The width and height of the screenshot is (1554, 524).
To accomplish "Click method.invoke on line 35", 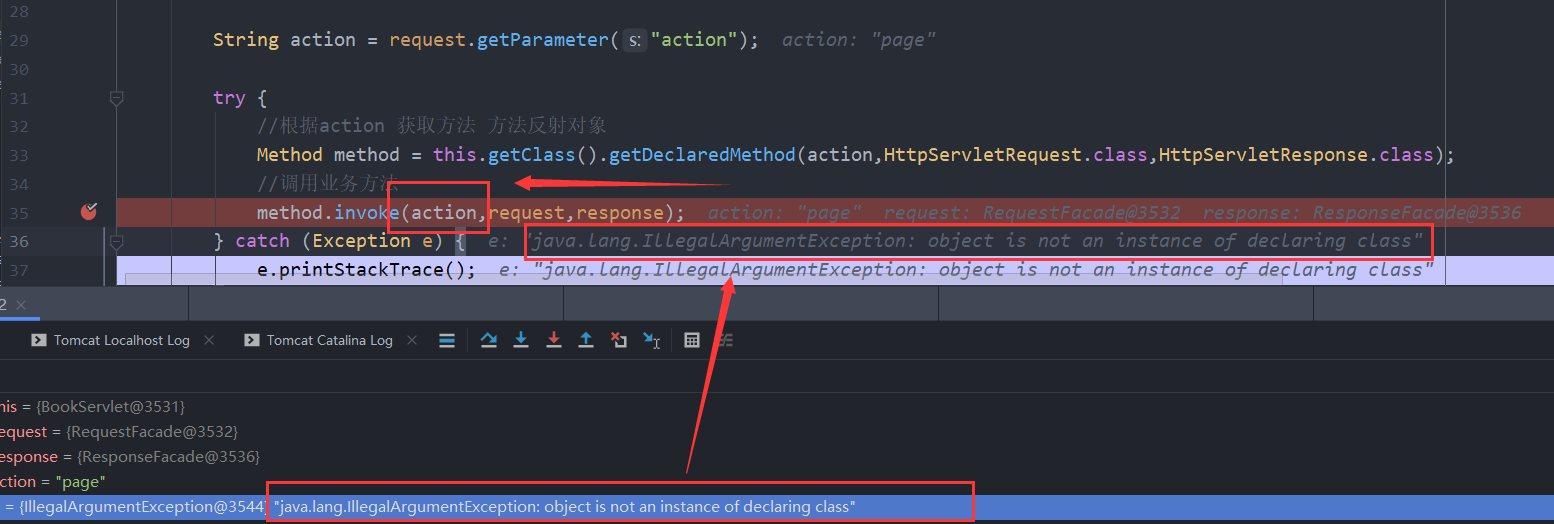I will (328, 212).
